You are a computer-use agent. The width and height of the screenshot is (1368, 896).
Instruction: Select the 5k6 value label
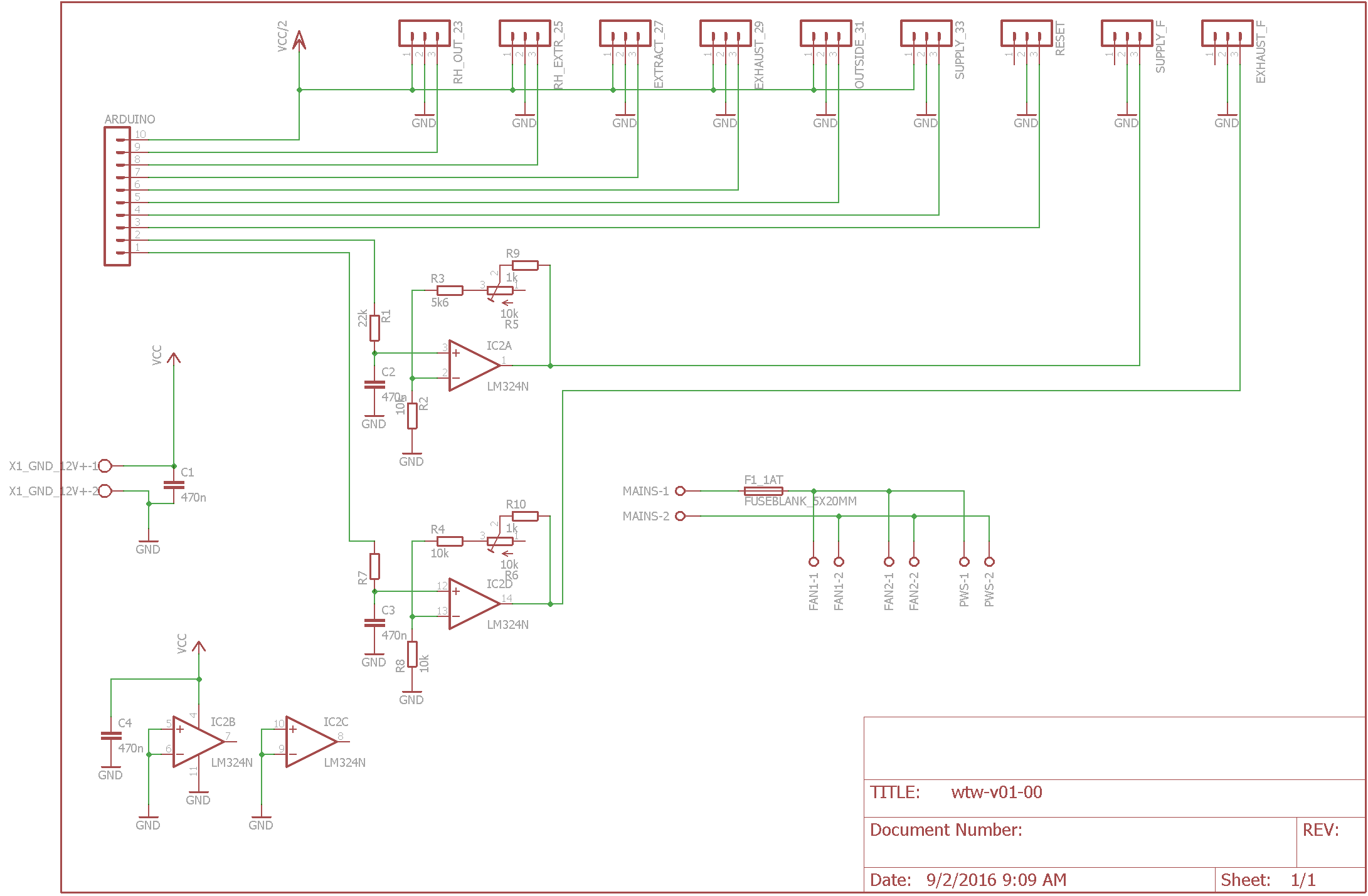[x=440, y=303]
